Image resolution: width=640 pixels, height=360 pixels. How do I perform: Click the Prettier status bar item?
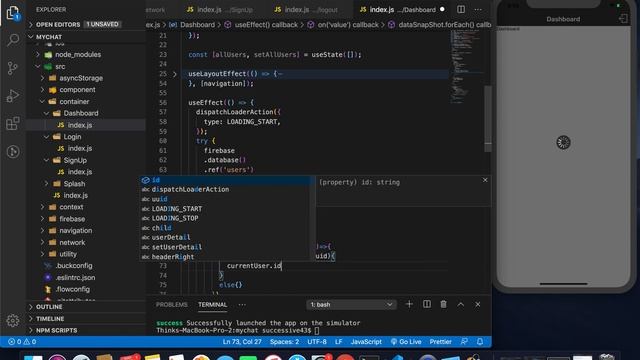pyautogui.click(x=440, y=342)
